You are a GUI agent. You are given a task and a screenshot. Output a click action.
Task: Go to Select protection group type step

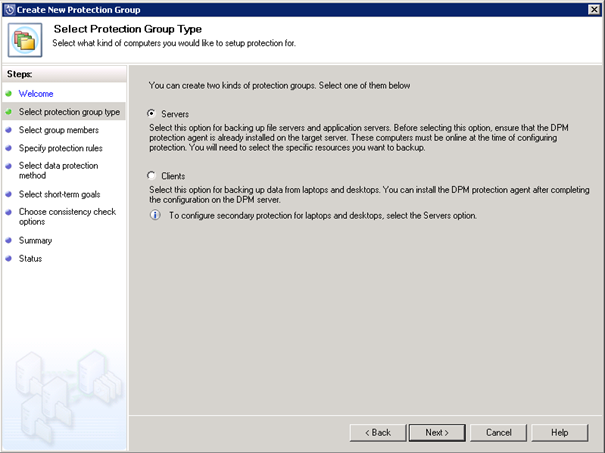pyautogui.click(x=69, y=112)
